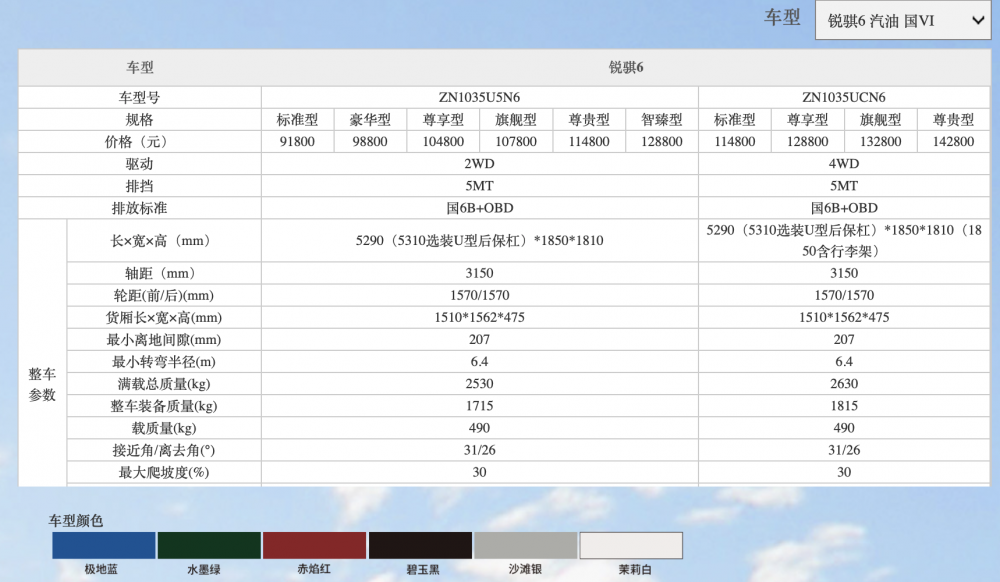Select the 沙滩银 silver color swatch
This screenshot has height=582, width=1000.
pyautogui.click(x=526, y=546)
